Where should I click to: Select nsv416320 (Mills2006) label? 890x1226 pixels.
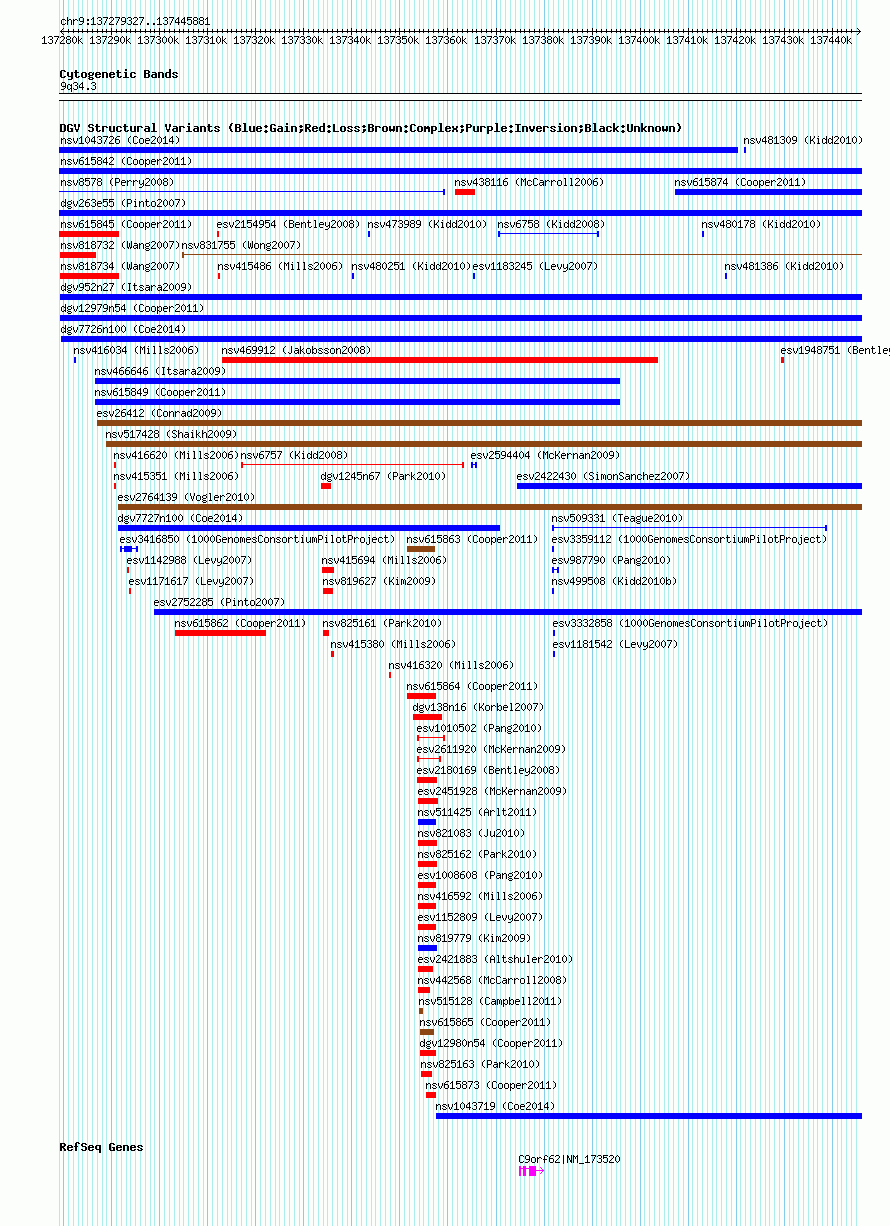tap(451, 665)
